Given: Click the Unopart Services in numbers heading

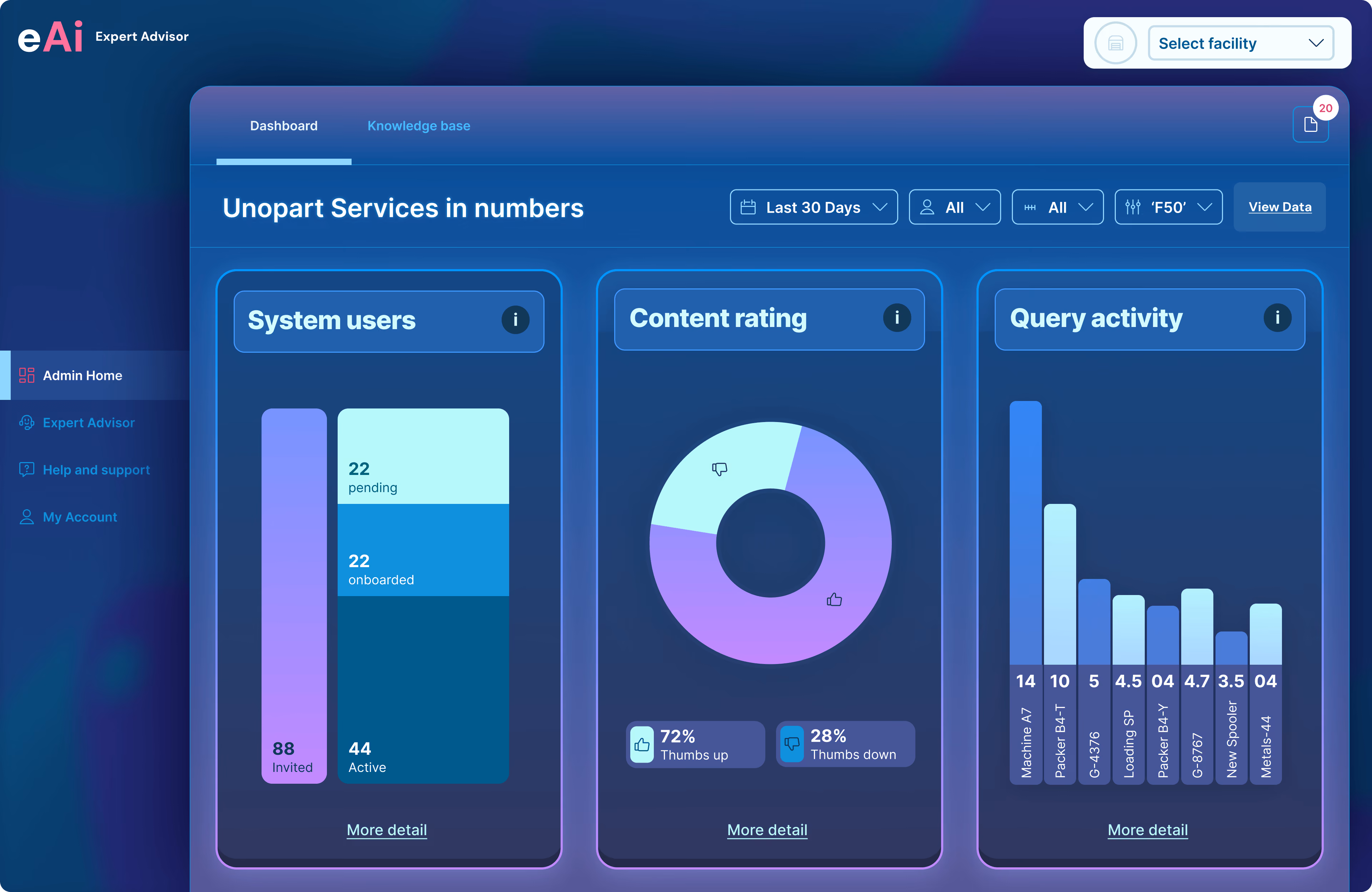Looking at the screenshot, I should click(x=403, y=208).
